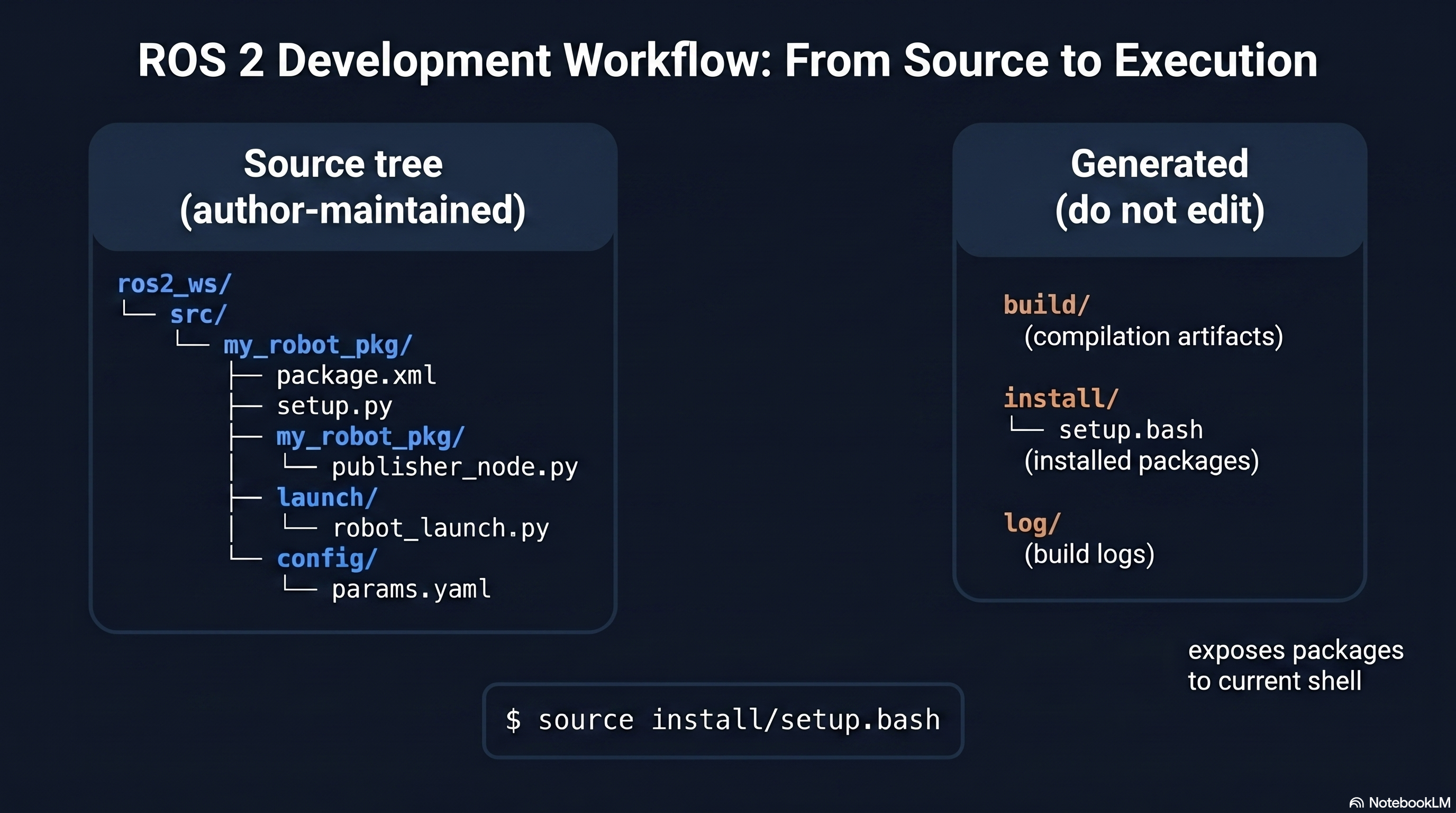Click the 'Generated (do not edit)' header
The height and width of the screenshot is (813, 1456).
pyautogui.click(x=1159, y=189)
